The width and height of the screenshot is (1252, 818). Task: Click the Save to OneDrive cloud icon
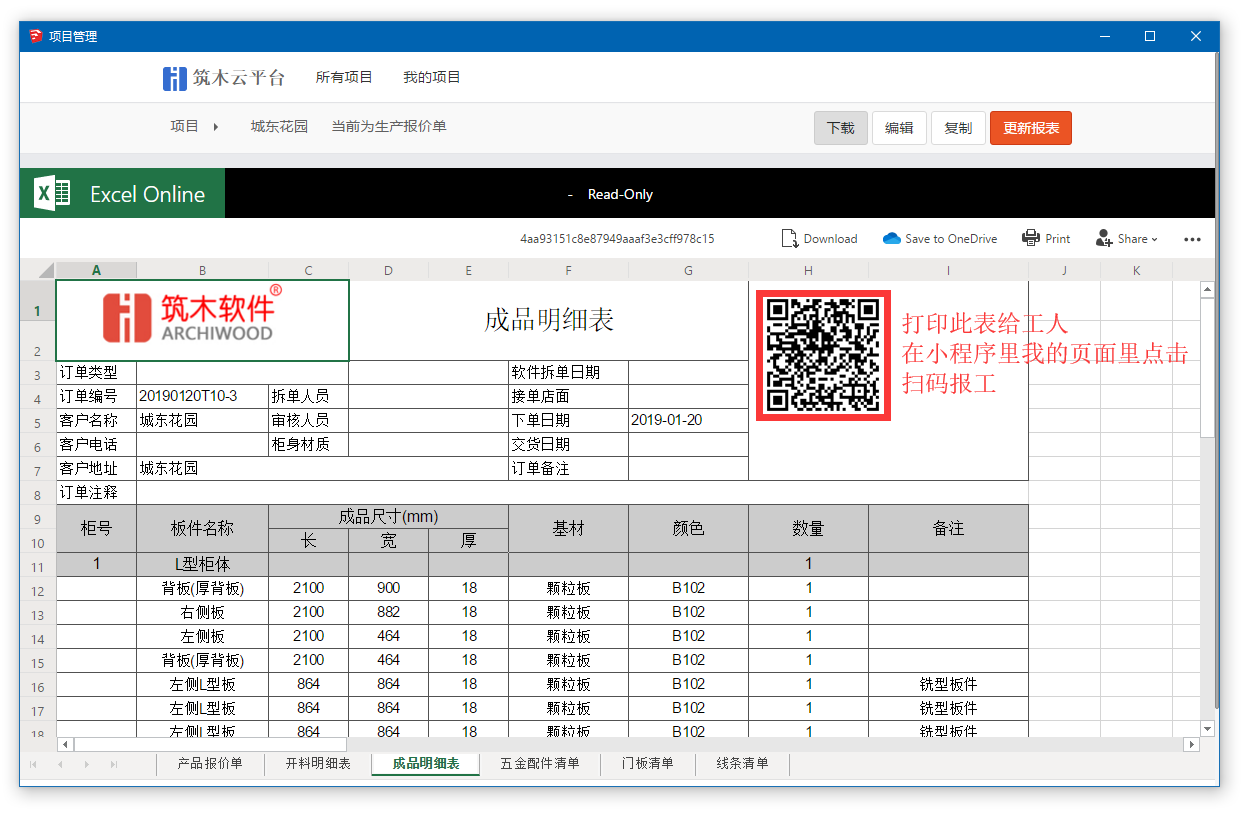point(892,238)
